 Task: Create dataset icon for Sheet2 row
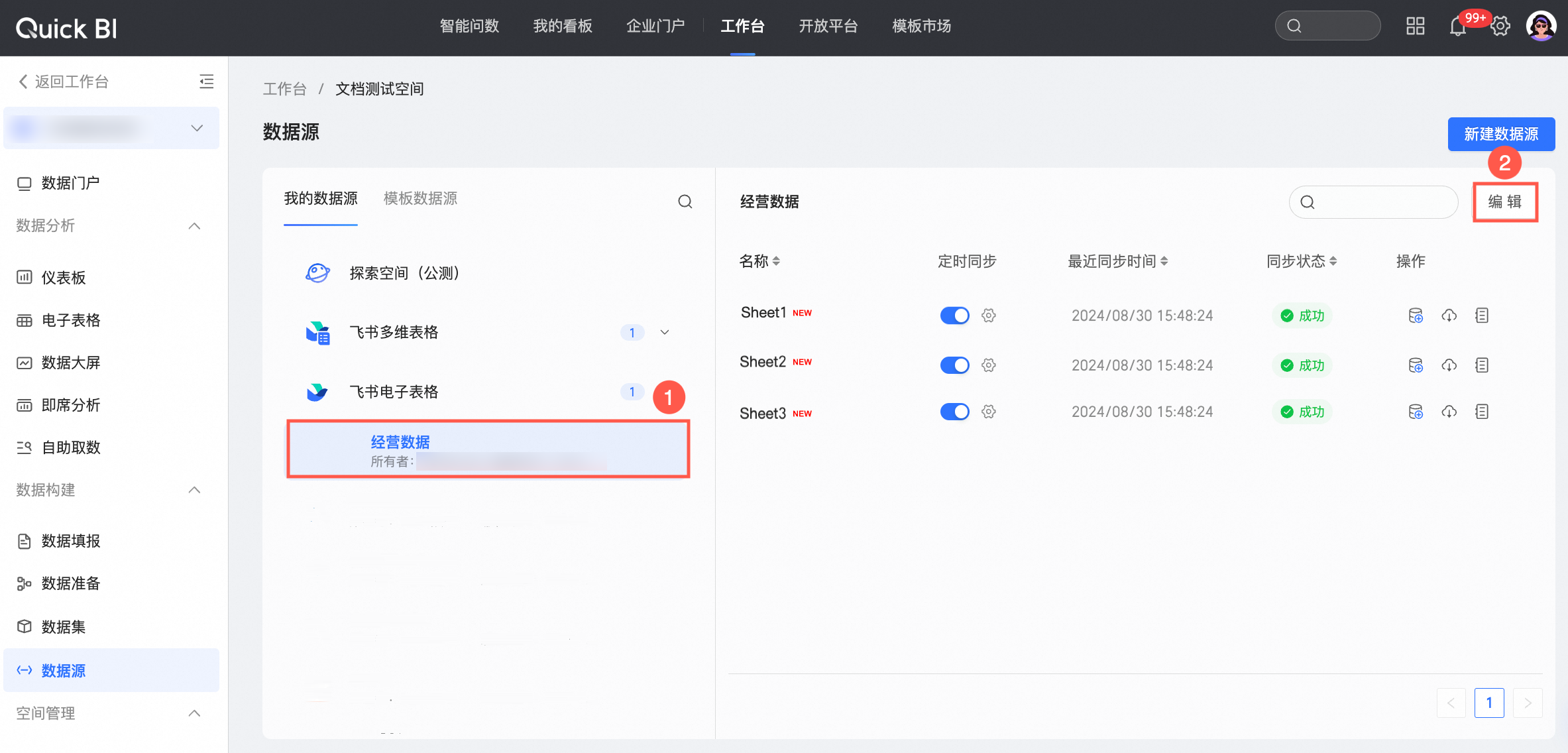coord(1416,365)
